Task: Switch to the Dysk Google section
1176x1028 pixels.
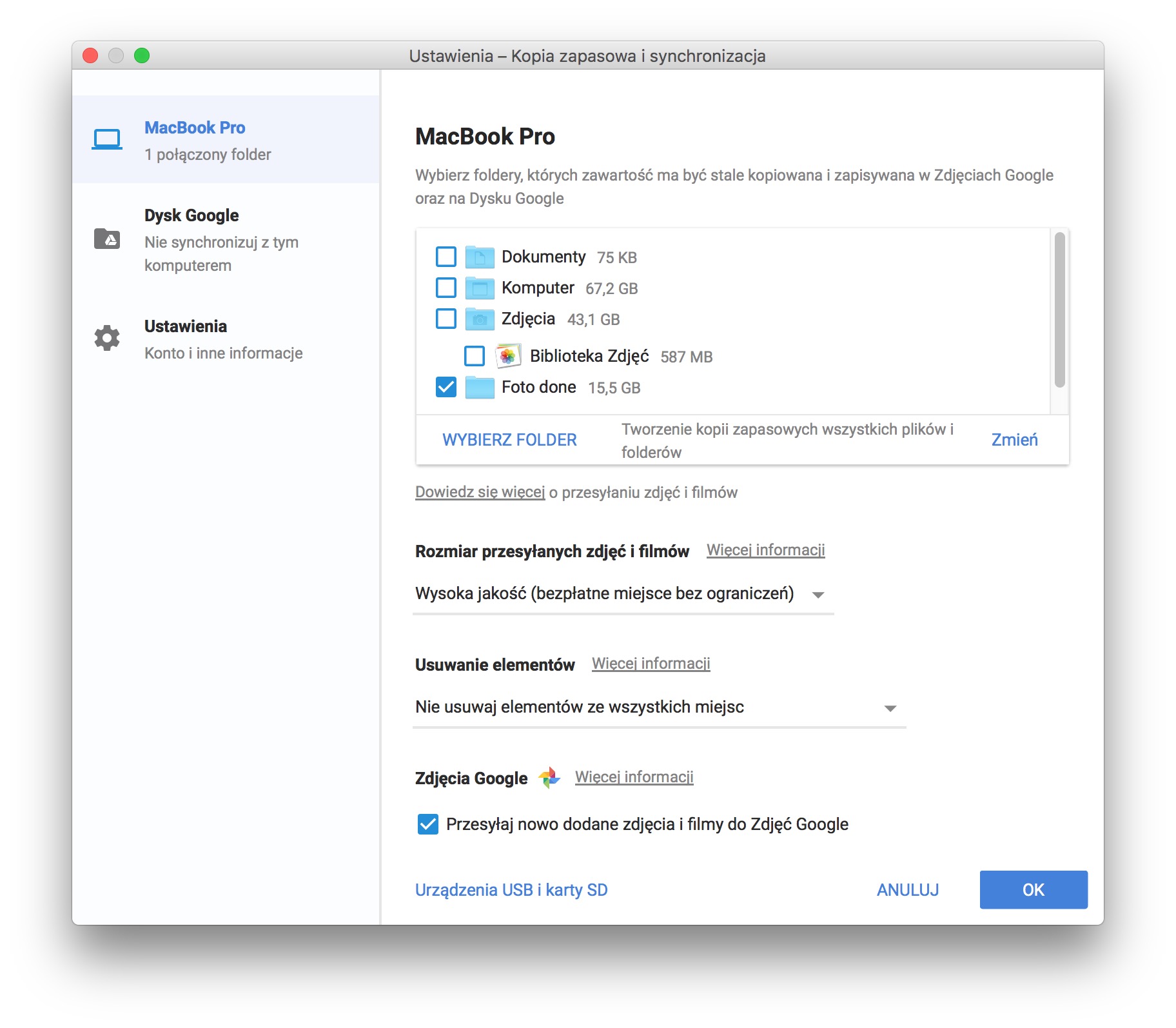Action: (x=226, y=239)
